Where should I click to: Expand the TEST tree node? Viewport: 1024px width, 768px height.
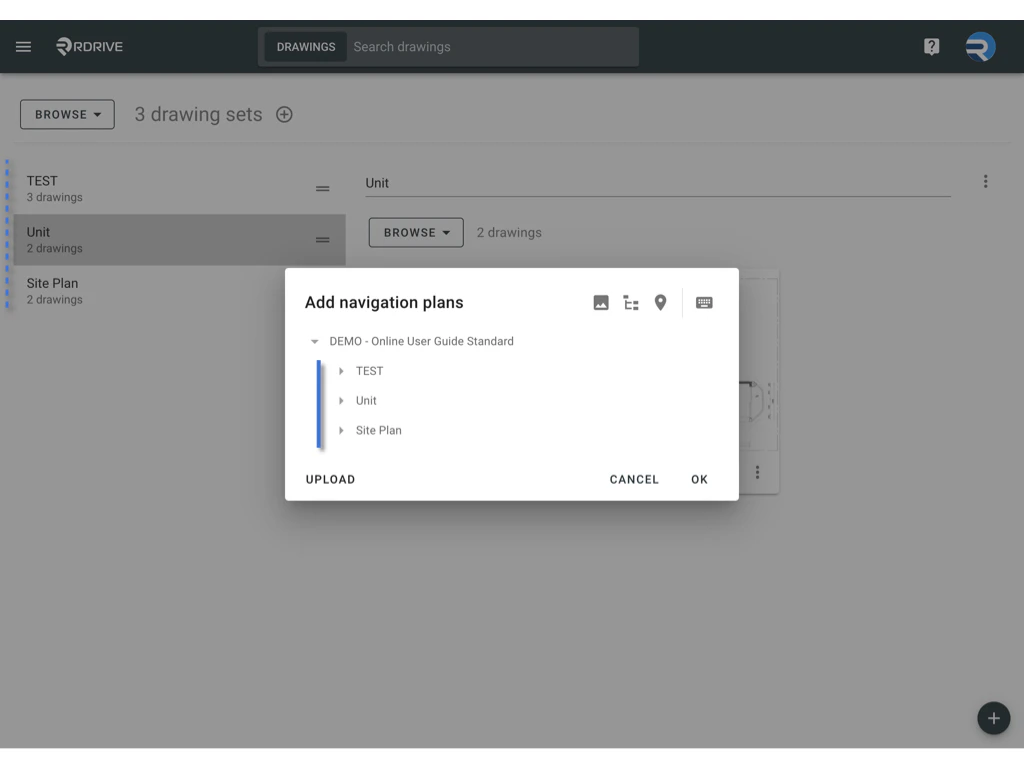coord(343,371)
